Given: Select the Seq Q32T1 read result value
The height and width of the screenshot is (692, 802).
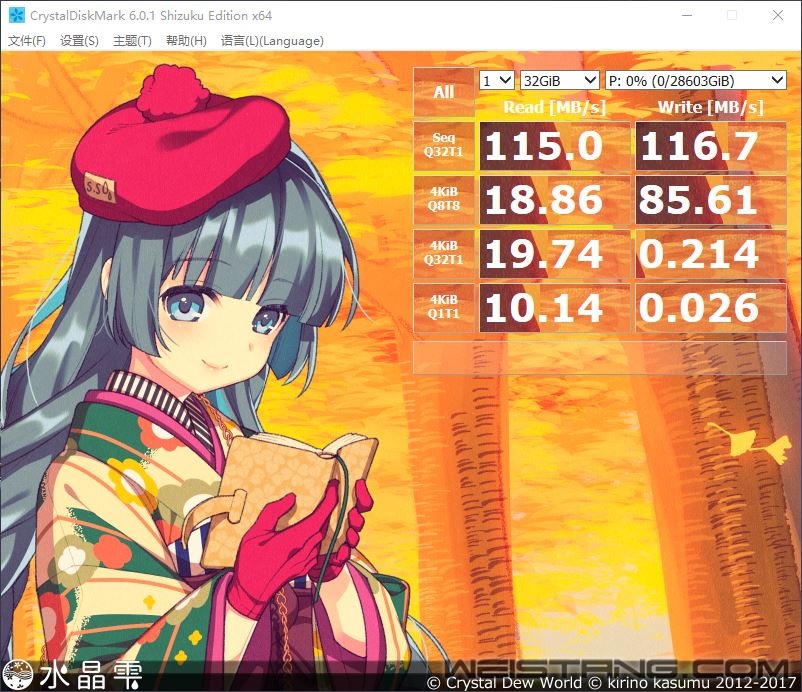Looking at the screenshot, I should click(x=554, y=146).
